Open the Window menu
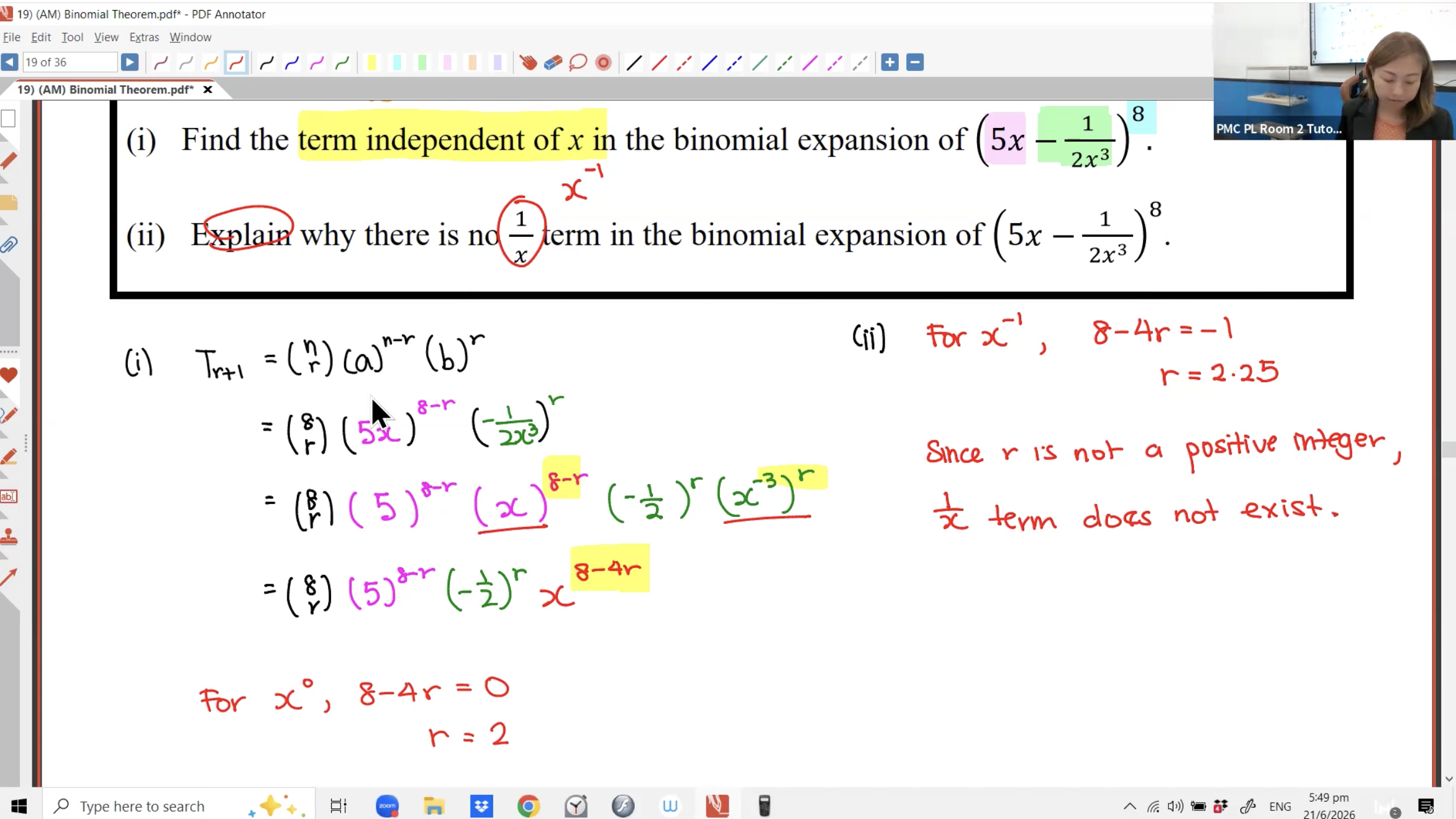Image resolution: width=1456 pixels, height=819 pixels. [190, 37]
